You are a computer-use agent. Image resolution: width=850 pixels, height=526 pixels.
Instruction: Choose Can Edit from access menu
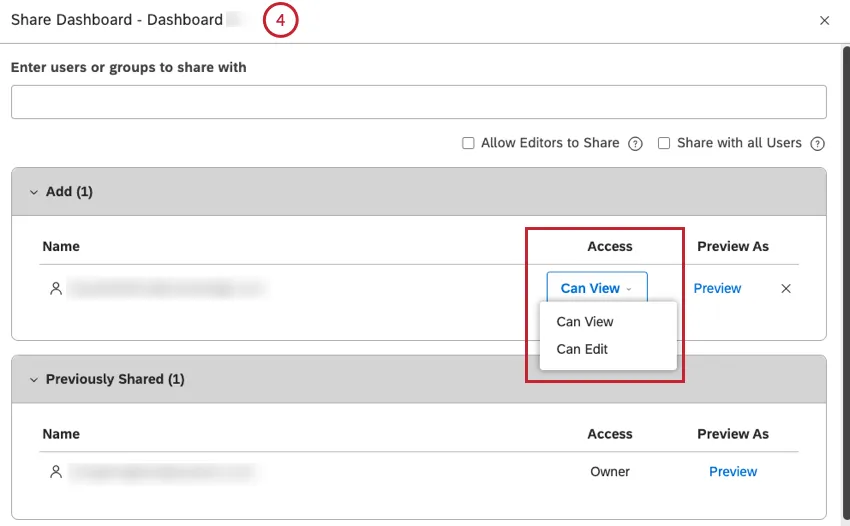[582, 349]
